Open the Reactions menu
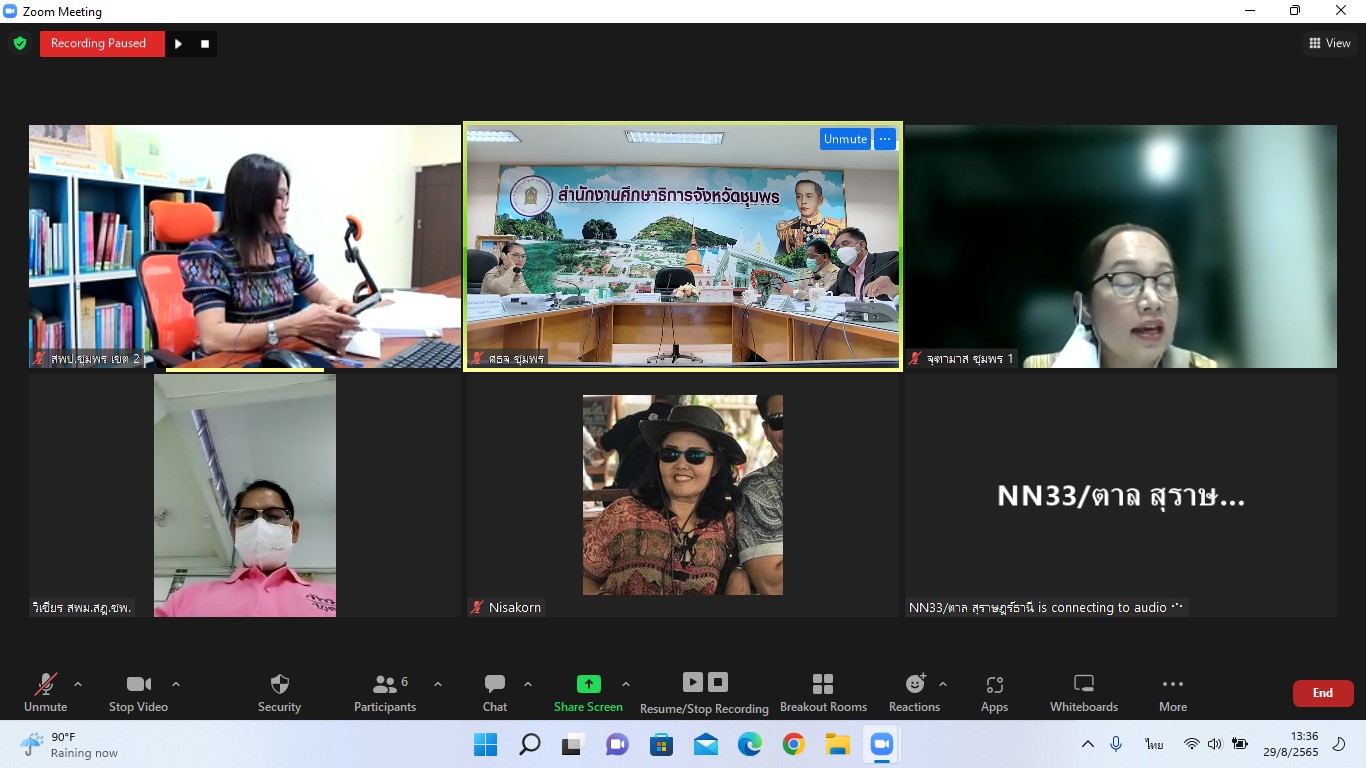The height and width of the screenshot is (768, 1366). [x=914, y=692]
